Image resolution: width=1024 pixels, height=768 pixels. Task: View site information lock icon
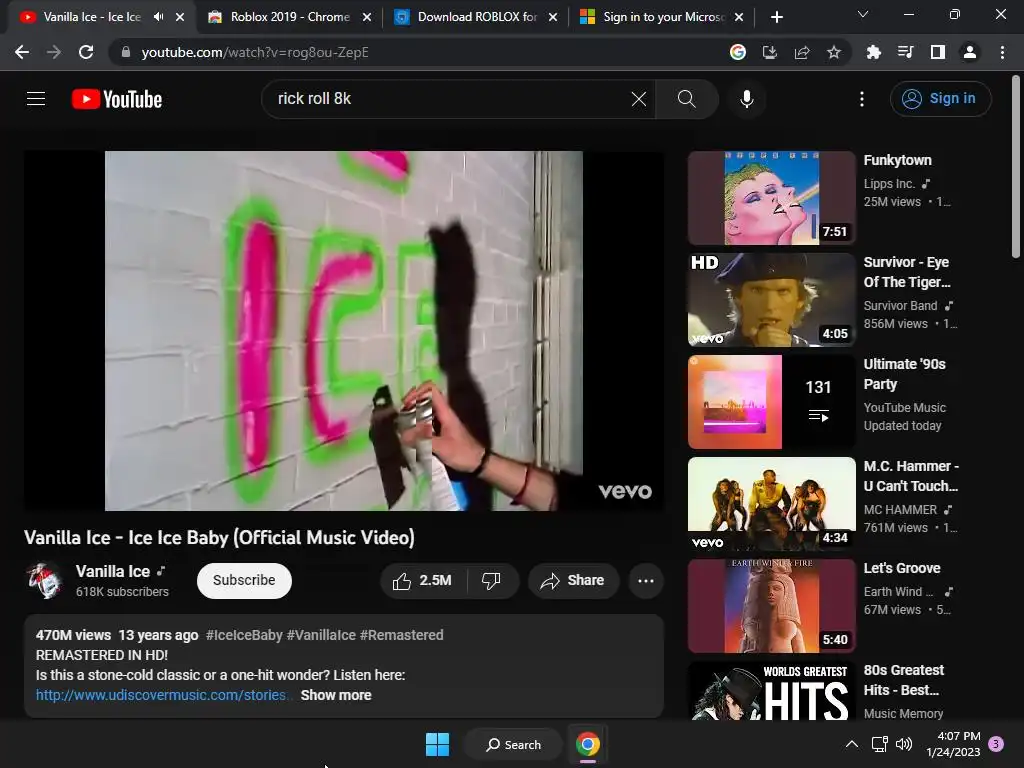[126, 52]
